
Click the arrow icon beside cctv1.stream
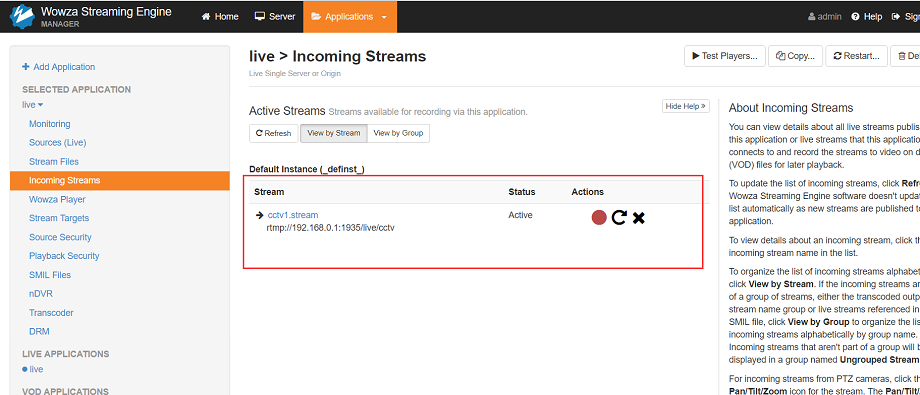click(259, 215)
